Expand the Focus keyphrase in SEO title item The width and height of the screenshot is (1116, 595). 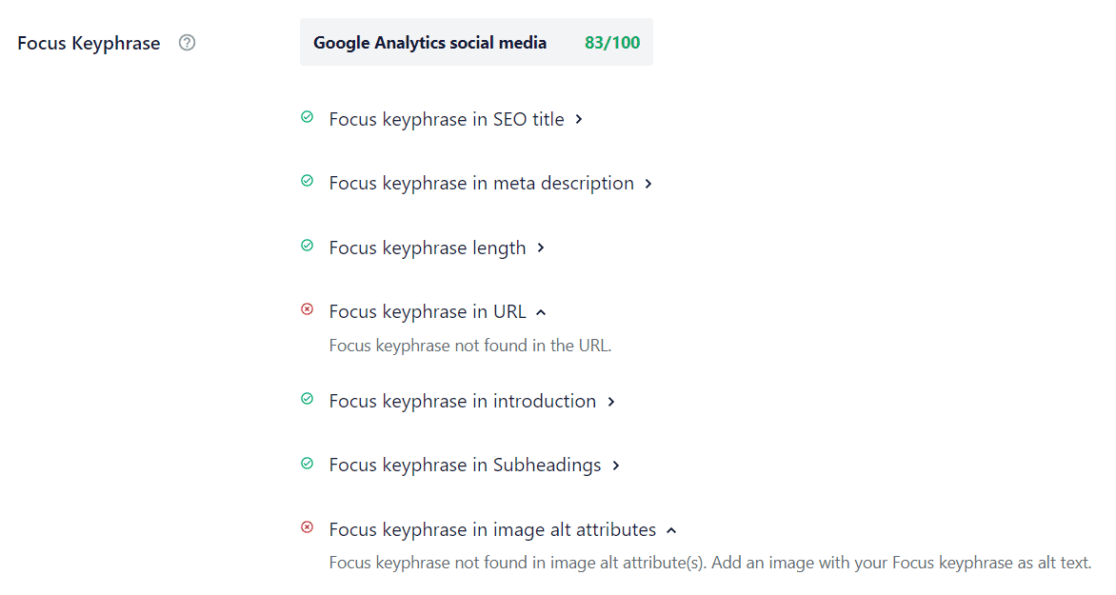point(578,118)
